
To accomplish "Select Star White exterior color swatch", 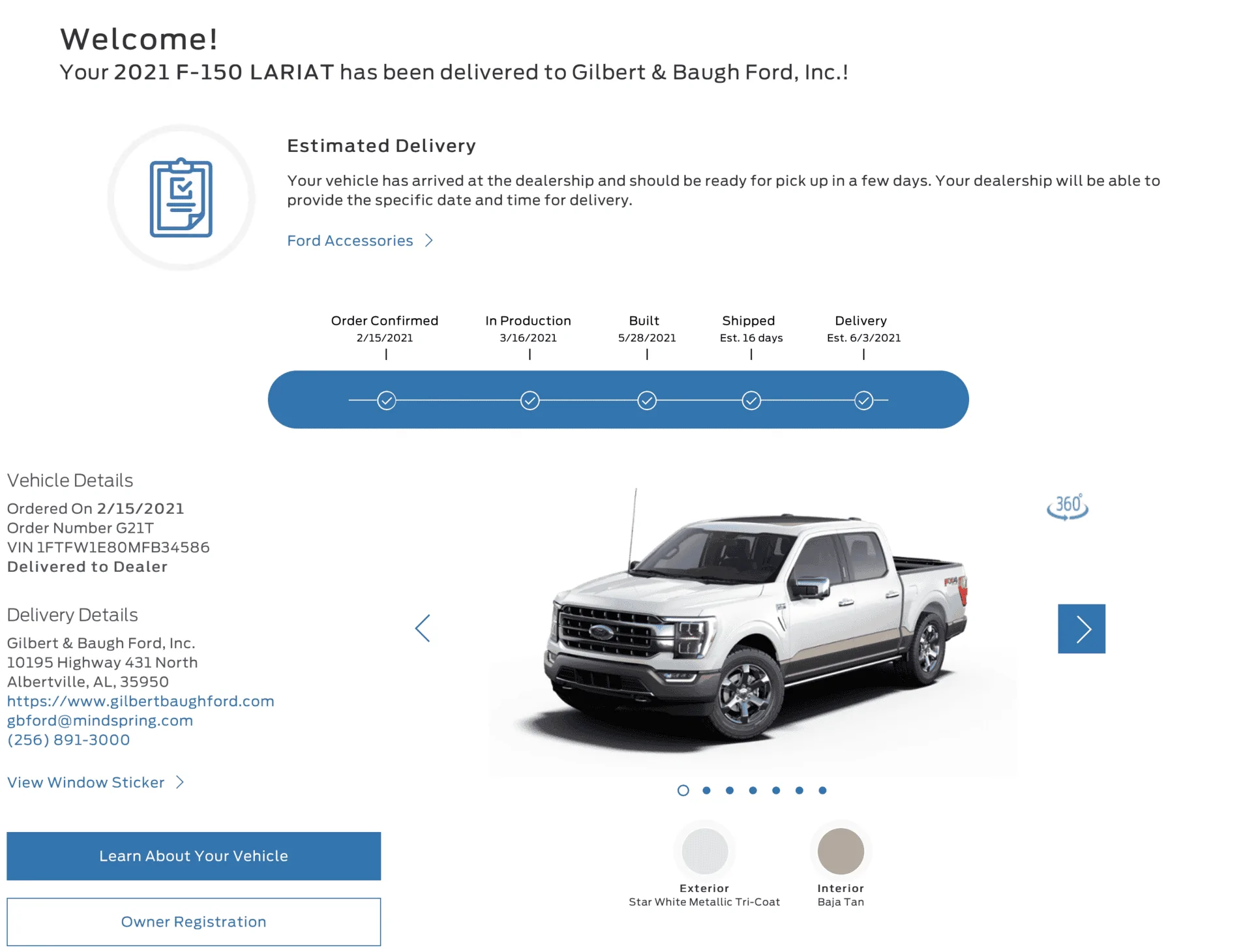I will pyautogui.click(x=704, y=851).
